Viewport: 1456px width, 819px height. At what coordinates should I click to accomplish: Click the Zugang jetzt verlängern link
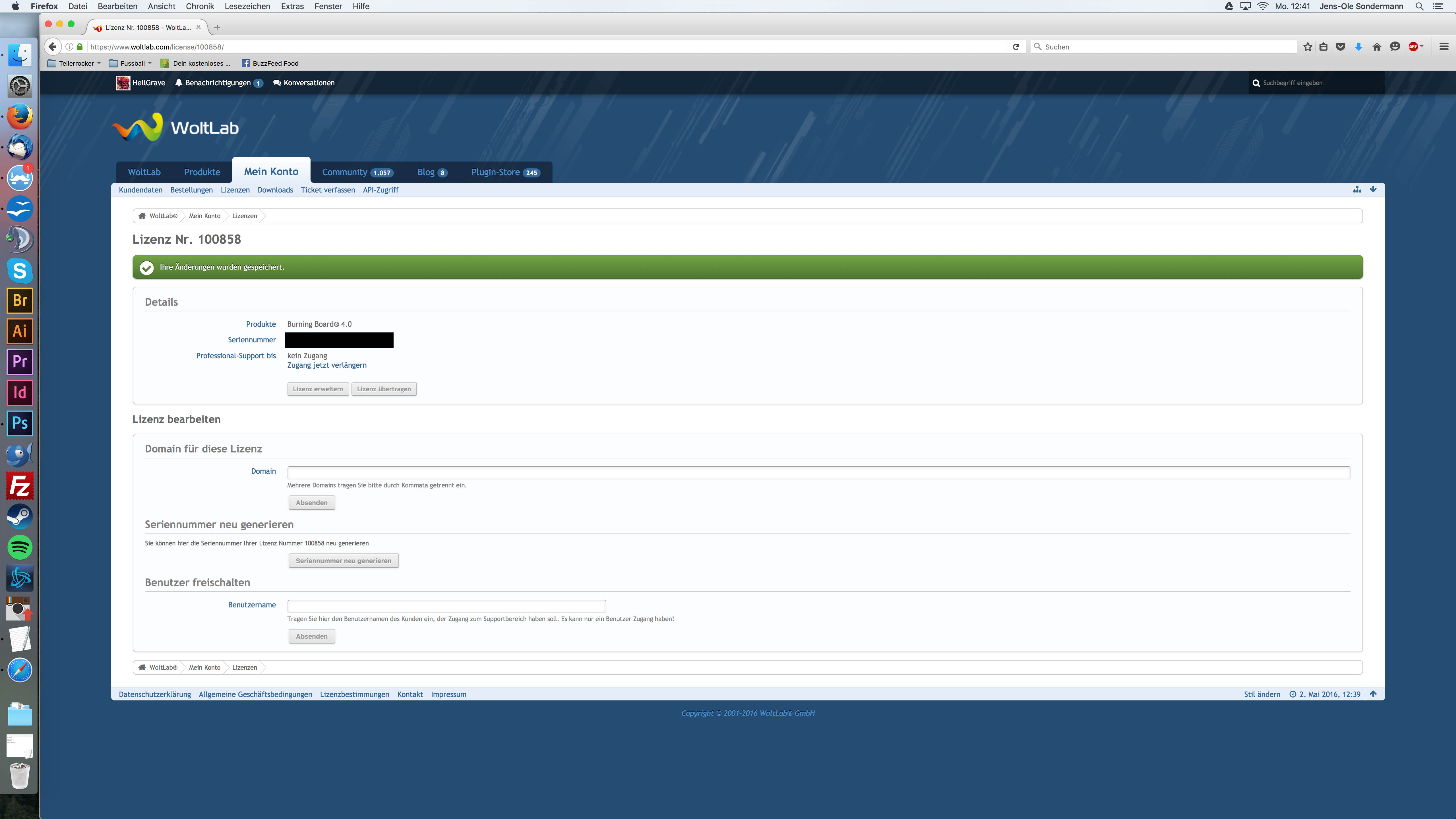pyautogui.click(x=326, y=365)
